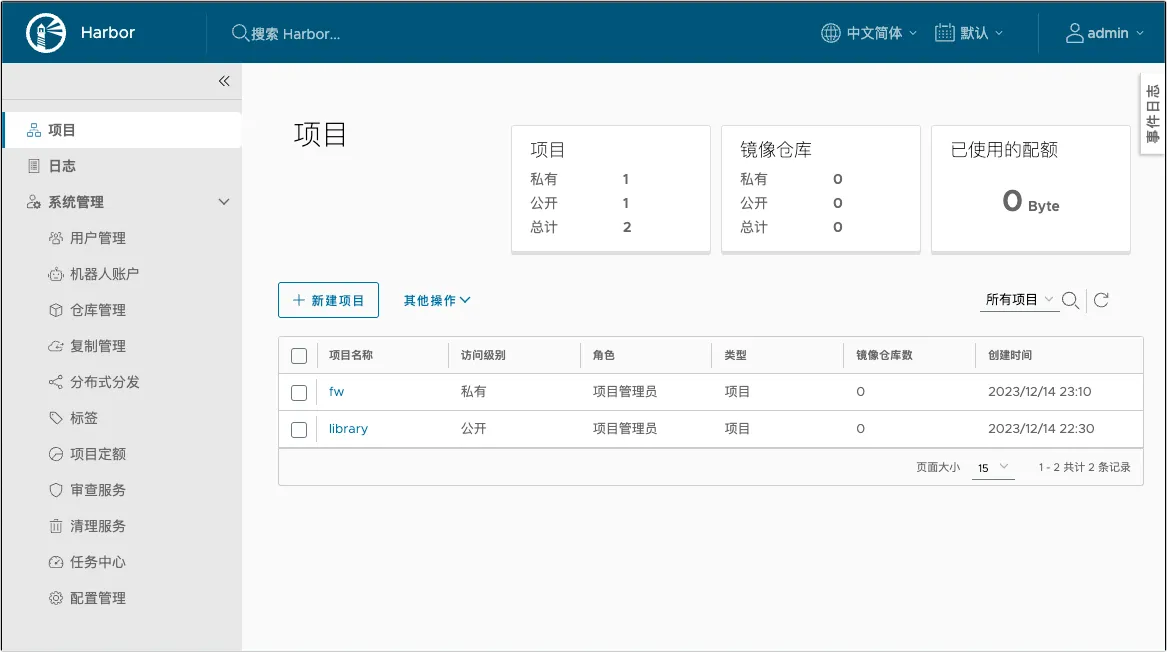Click the 任务中心 dashboard icon
Image resolution: width=1167 pixels, height=652 pixels.
56,562
